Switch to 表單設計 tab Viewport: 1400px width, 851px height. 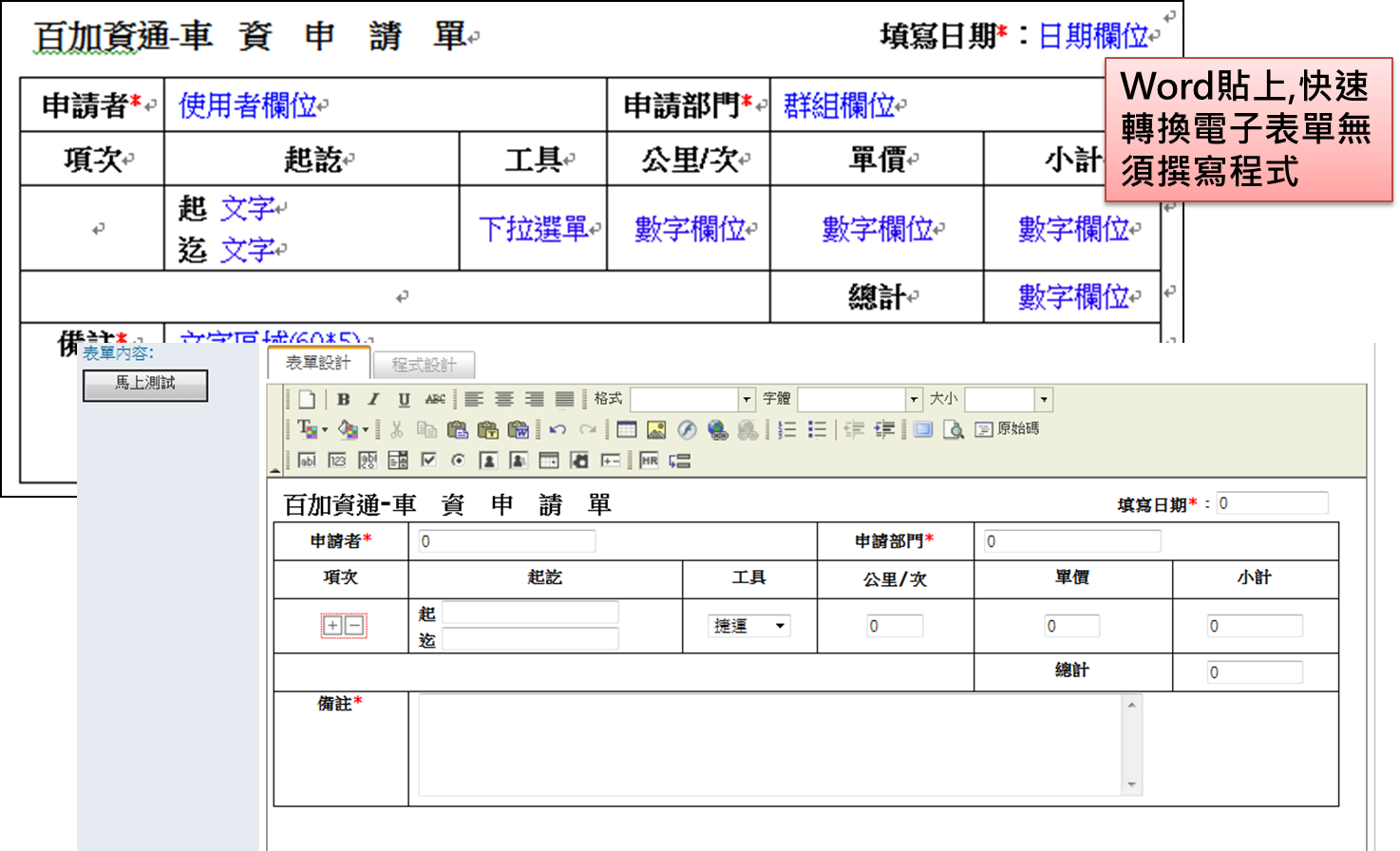click(318, 363)
